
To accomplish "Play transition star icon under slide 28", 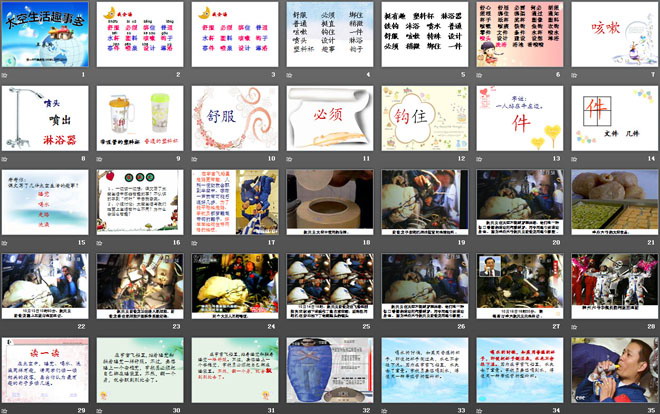I will coord(574,327).
